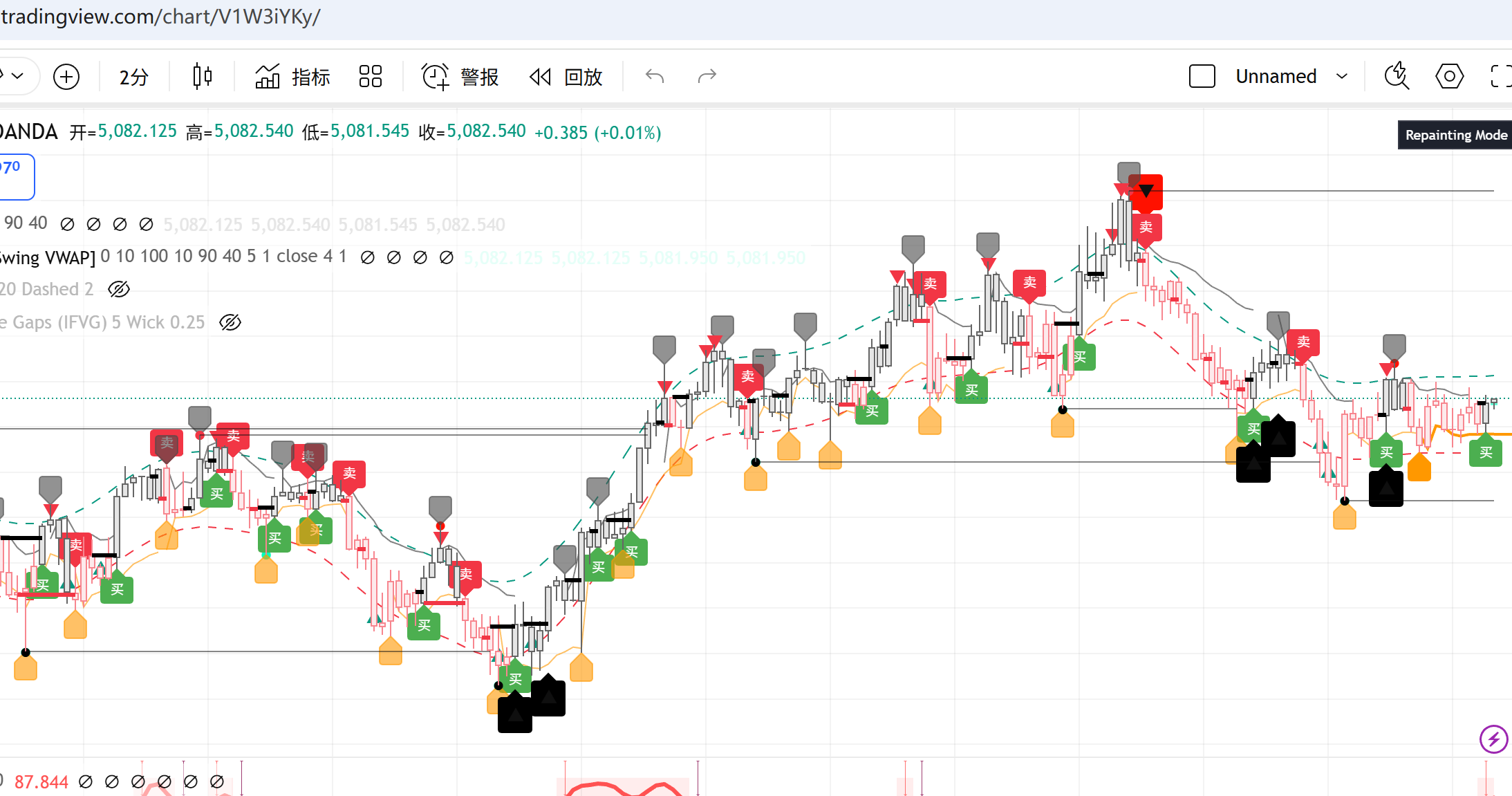Open the layout selection square icon
The image size is (1512, 796).
tap(1202, 76)
